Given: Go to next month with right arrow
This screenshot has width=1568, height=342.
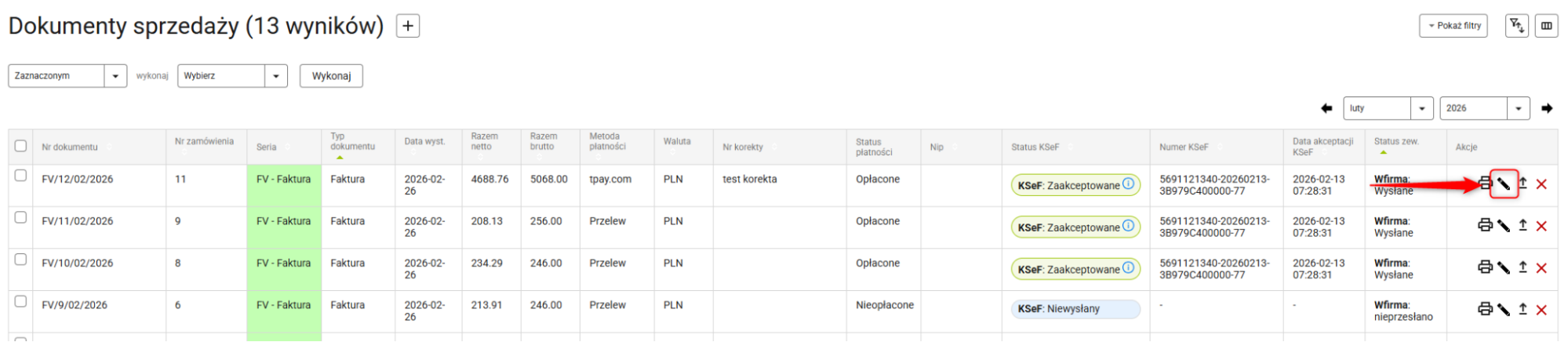Looking at the screenshot, I should click(x=1547, y=108).
